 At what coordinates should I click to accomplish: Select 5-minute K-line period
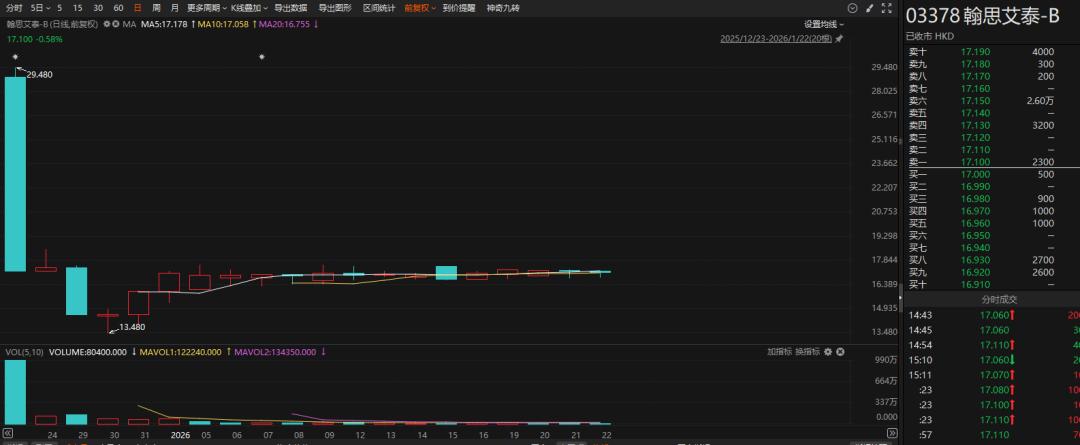click(x=59, y=8)
